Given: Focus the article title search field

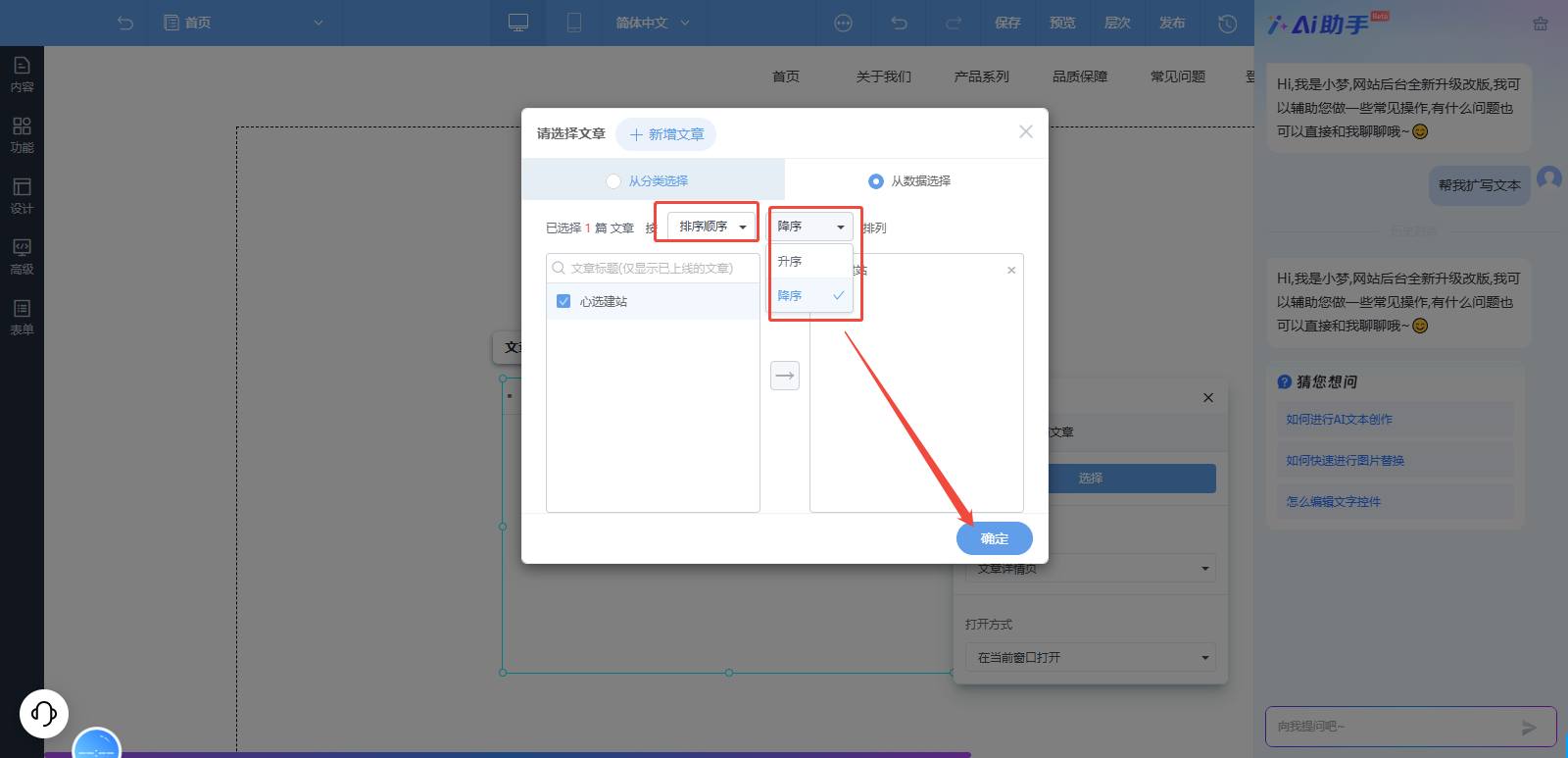Looking at the screenshot, I should (x=653, y=268).
